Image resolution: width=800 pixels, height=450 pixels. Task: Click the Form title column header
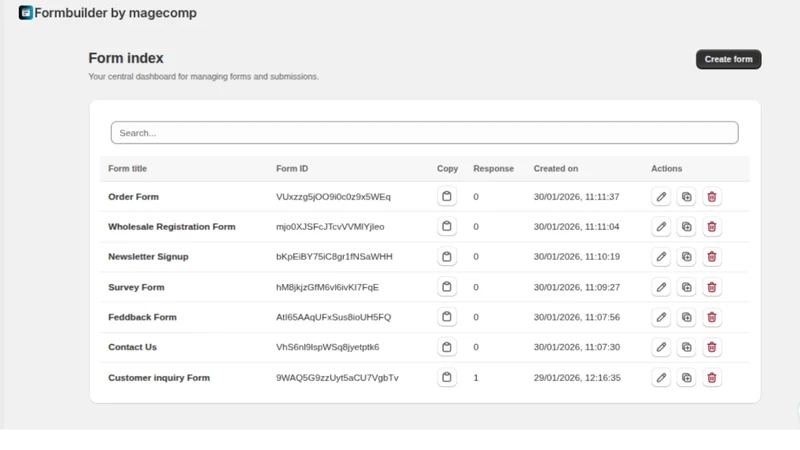pos(127,168)
